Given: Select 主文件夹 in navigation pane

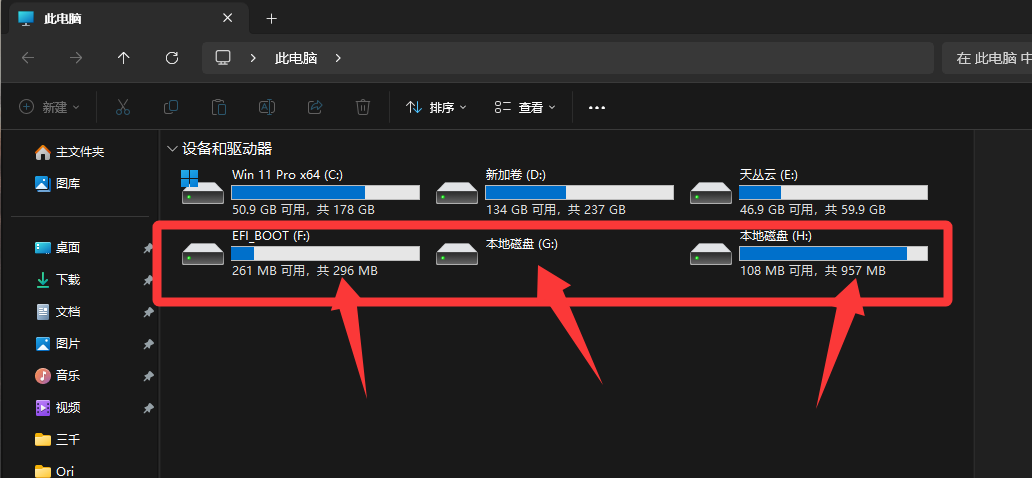Looking at the screenshot, I should [81, 152].
